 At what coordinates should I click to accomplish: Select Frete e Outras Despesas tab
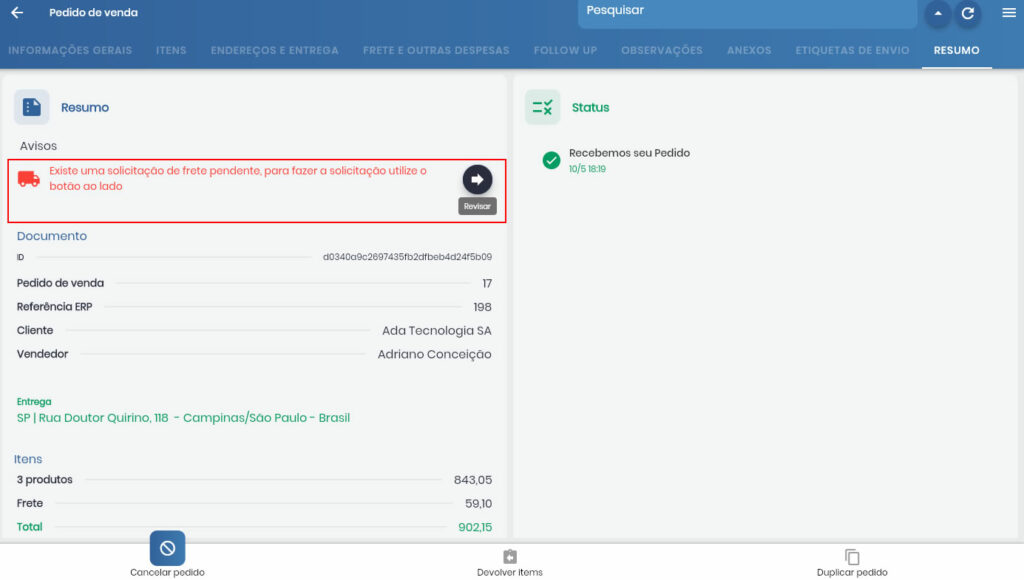[436, 50]
